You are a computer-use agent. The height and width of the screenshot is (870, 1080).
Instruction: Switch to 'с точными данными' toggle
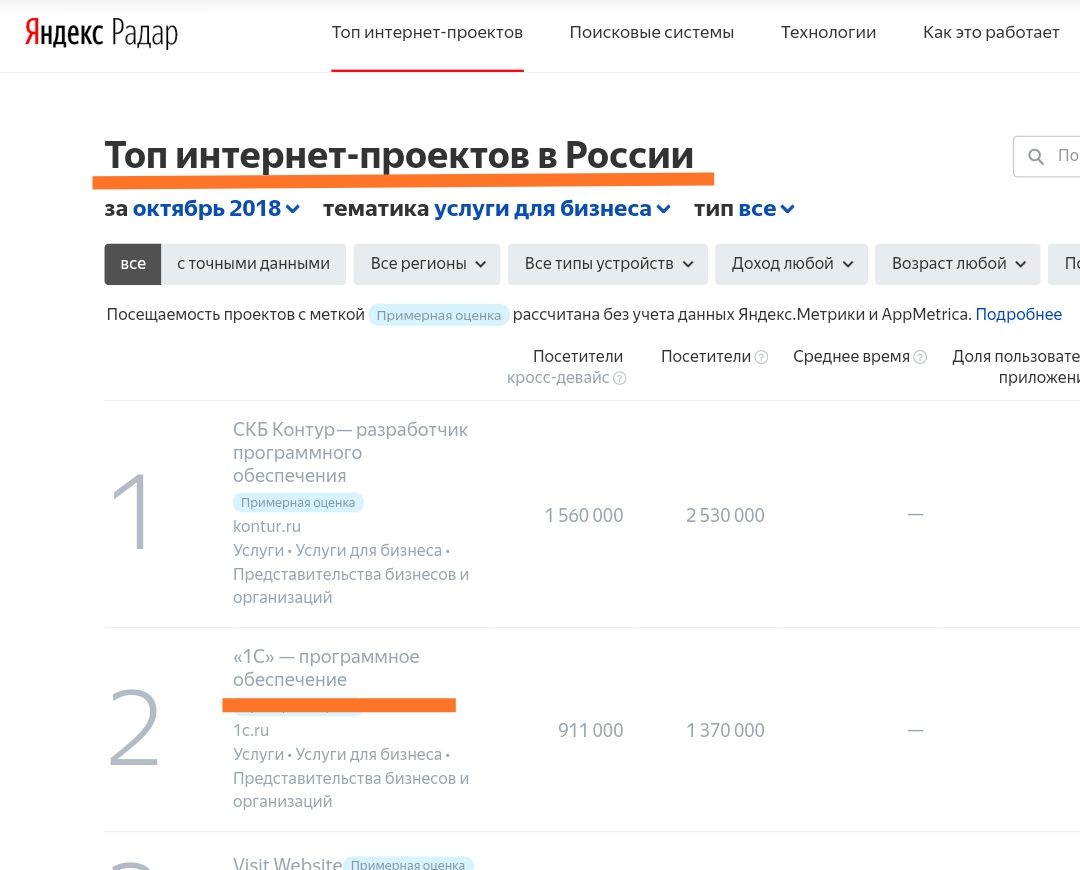coord(253,264)
